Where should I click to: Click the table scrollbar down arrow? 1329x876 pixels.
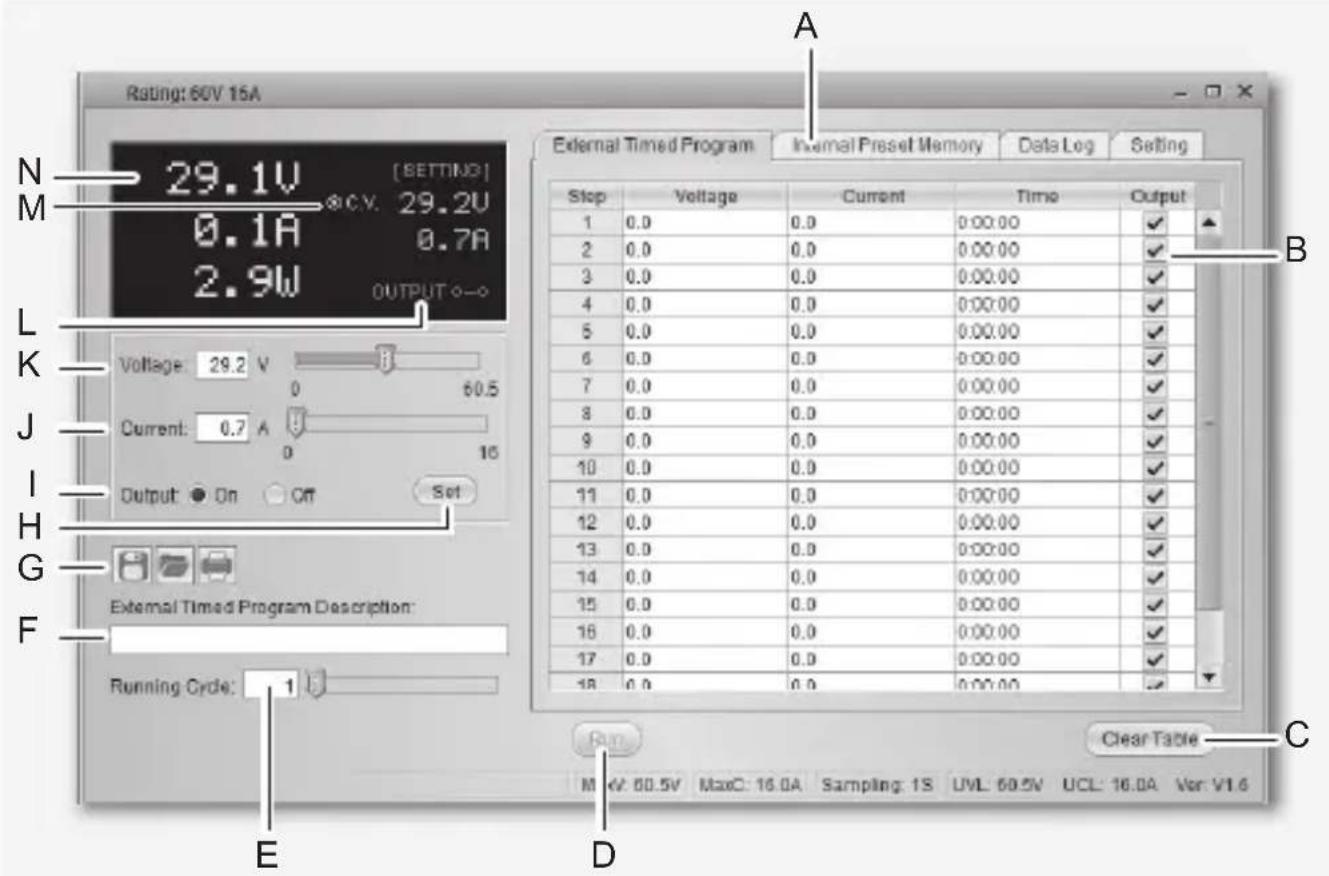[1209, 677]
